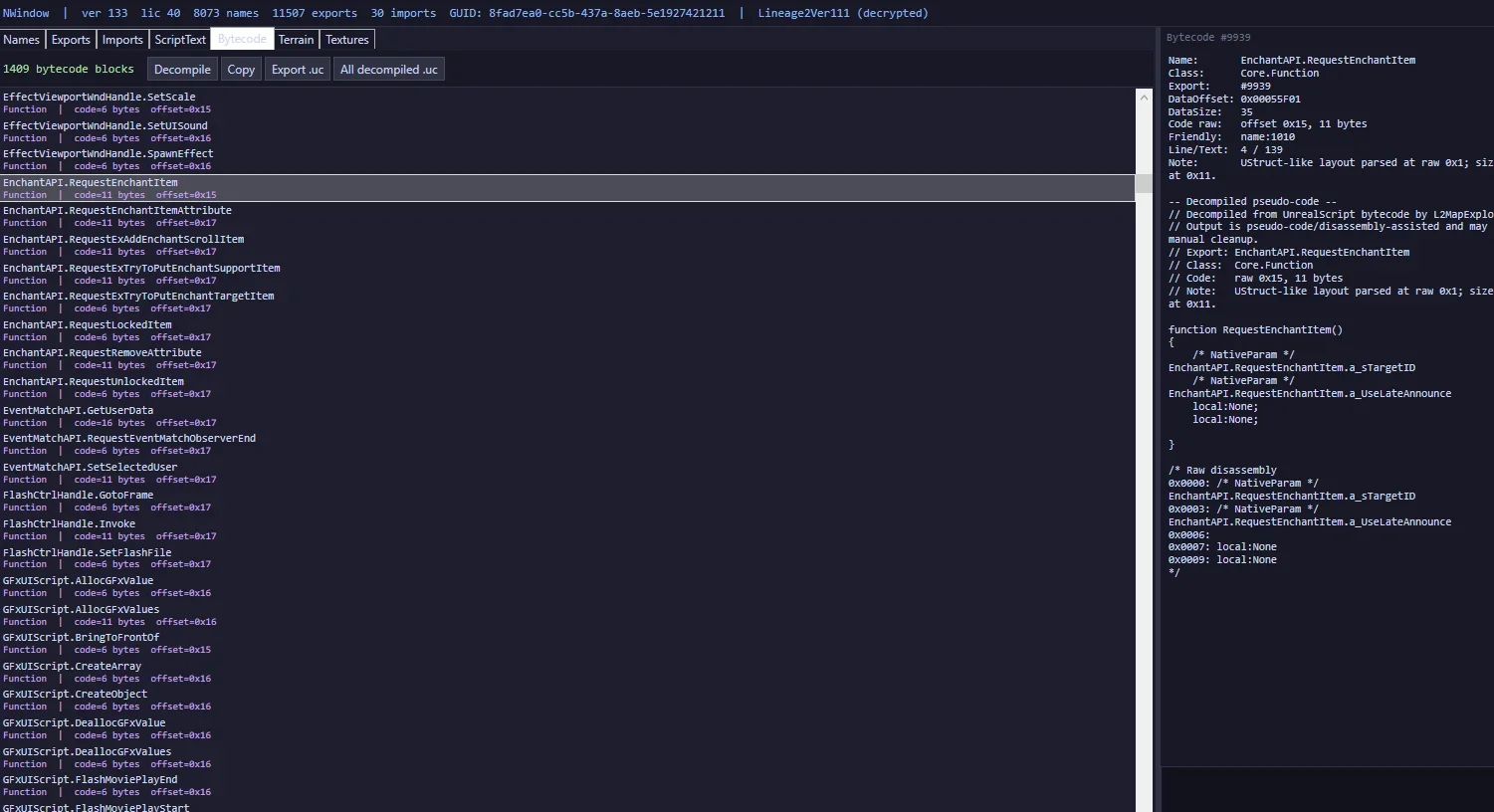Select FlashCtrlHandle.GotoFrame row
The height and width of the screenshot is (812, 1494).
(x=567, y=502)
